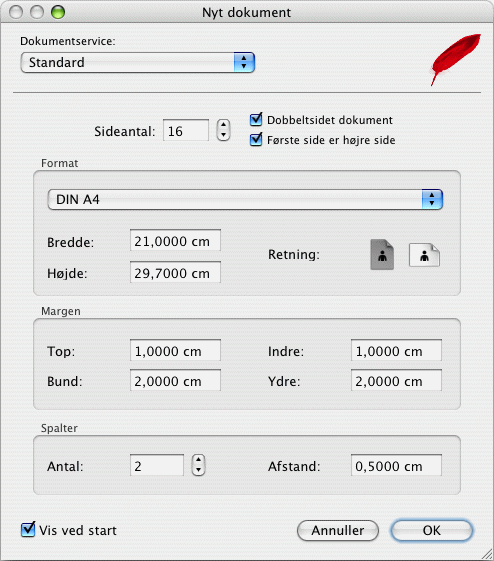Select landscape orientation icon
494x561 pixels.
[x=424, y=255]
